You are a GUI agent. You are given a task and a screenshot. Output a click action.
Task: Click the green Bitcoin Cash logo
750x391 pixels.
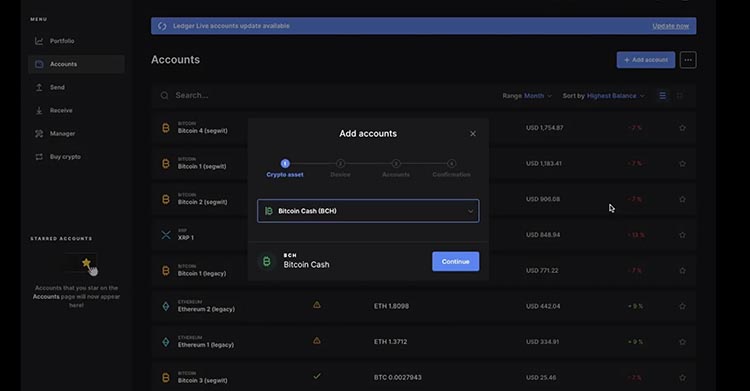[x=267, y=261]
